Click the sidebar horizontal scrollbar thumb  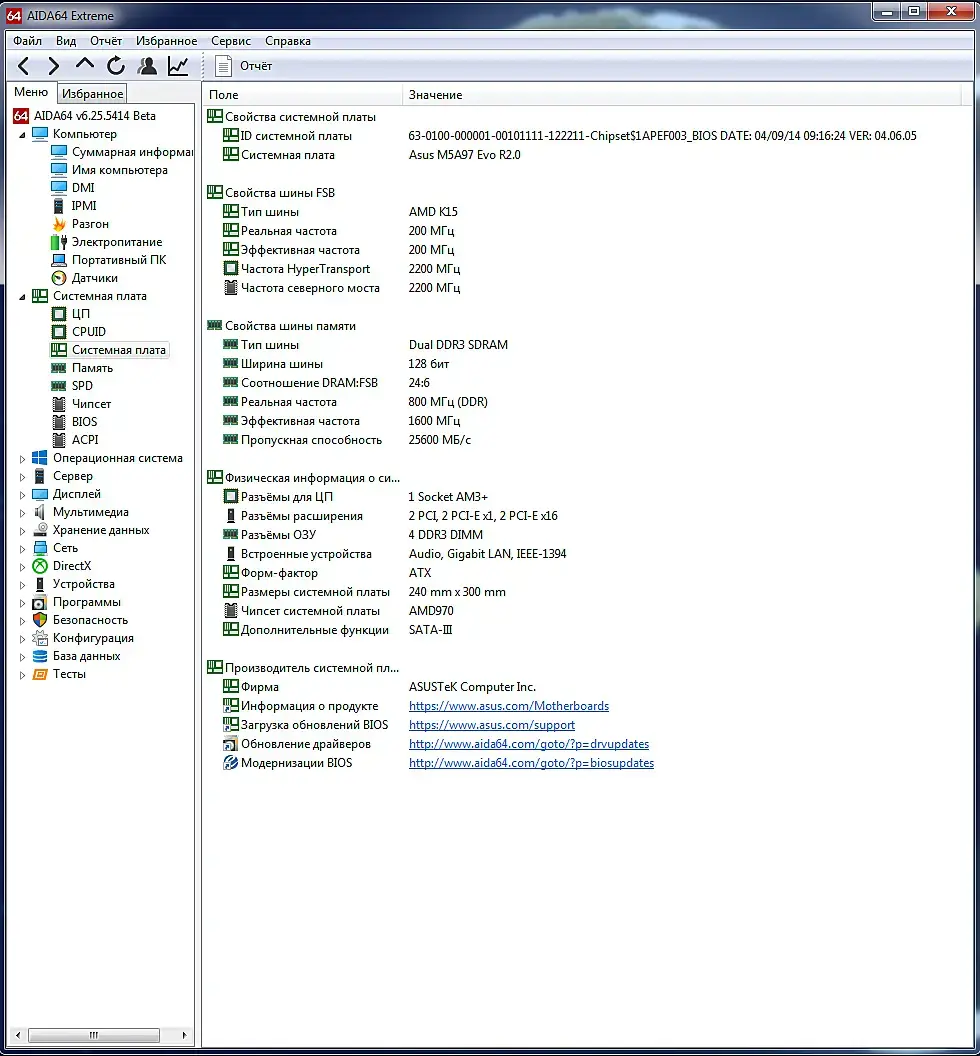pyautogui.click(x=94, y=1035)
